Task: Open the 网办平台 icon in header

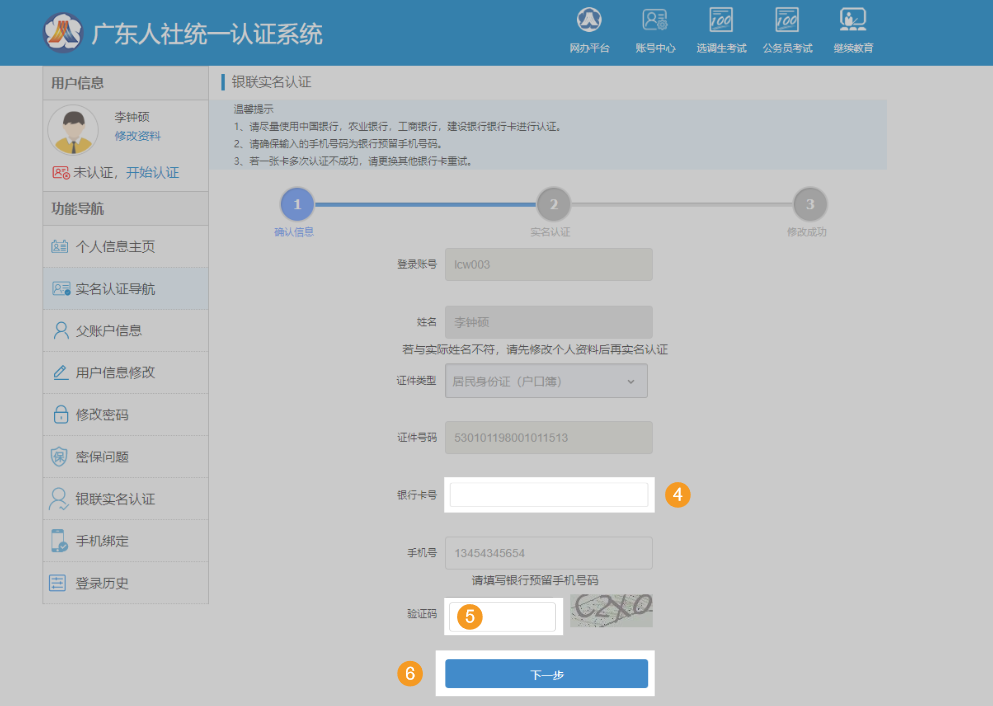Action: [x=589, y=20]
